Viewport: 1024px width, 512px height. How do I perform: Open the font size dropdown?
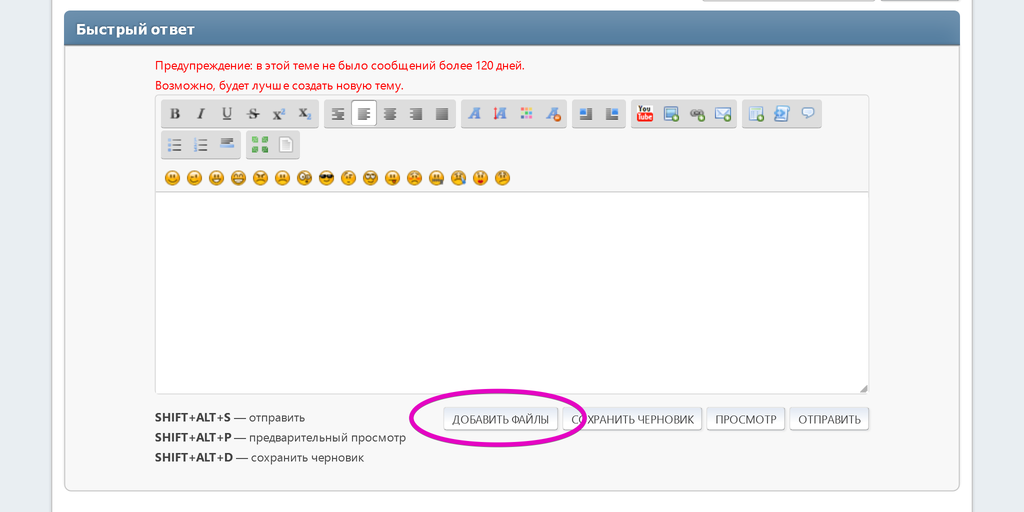pos(501,114)
